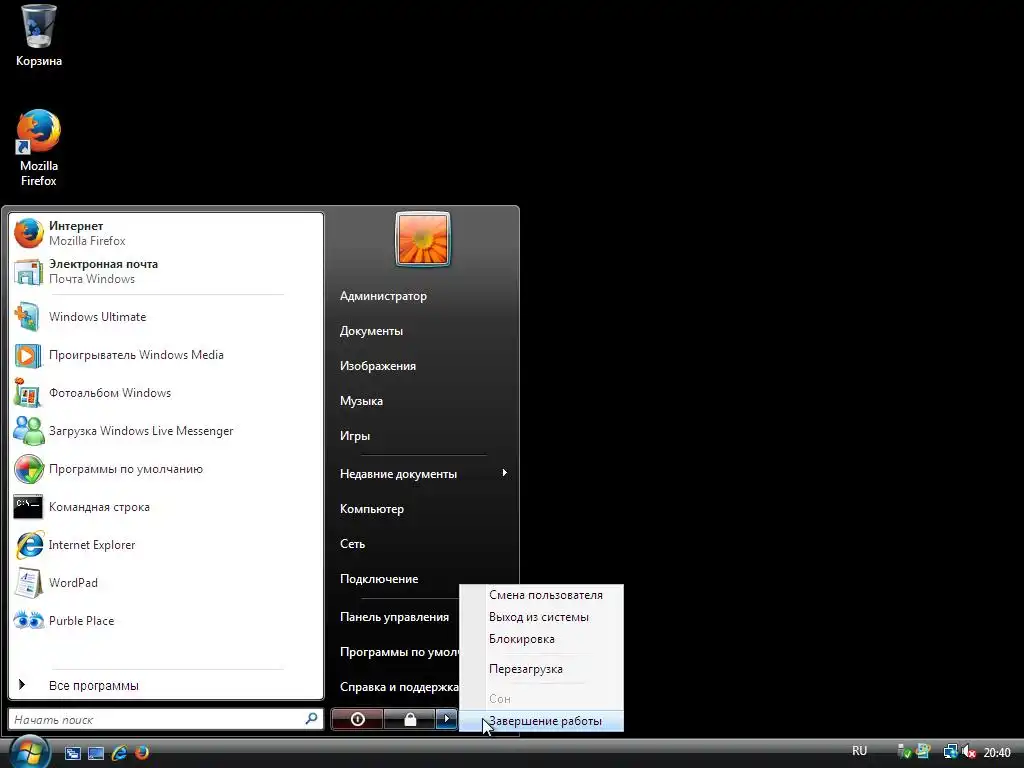Click the arrow next to the lock button
1024x768 pixels.
[x=446, y=719]
